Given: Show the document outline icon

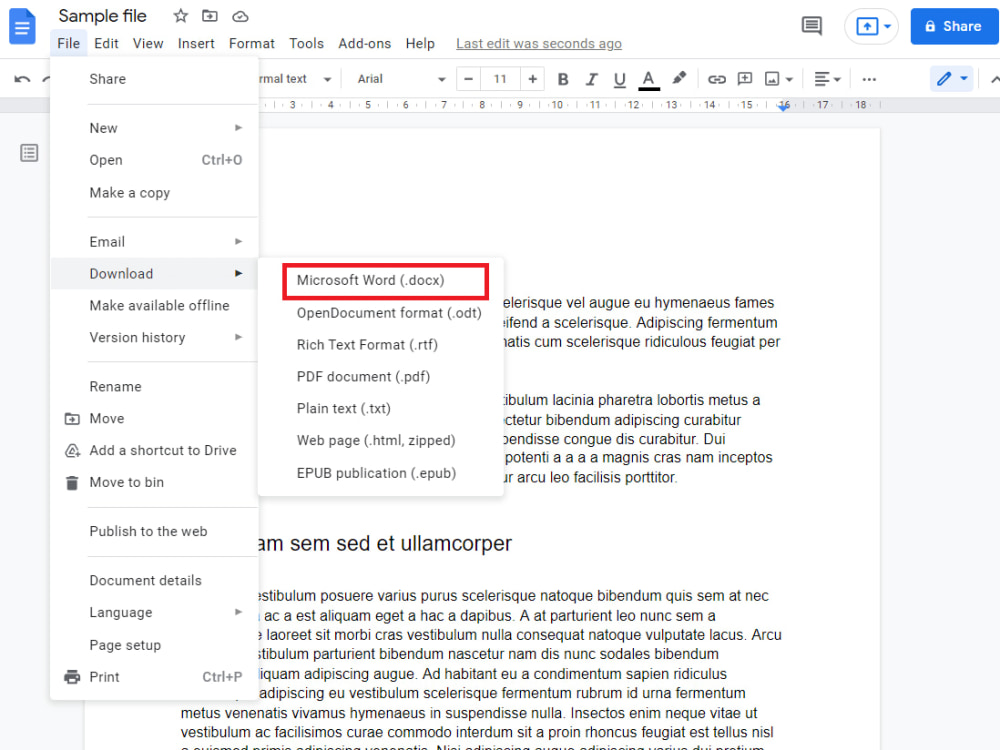Looking at the screenshot, I should coord(29,153).
